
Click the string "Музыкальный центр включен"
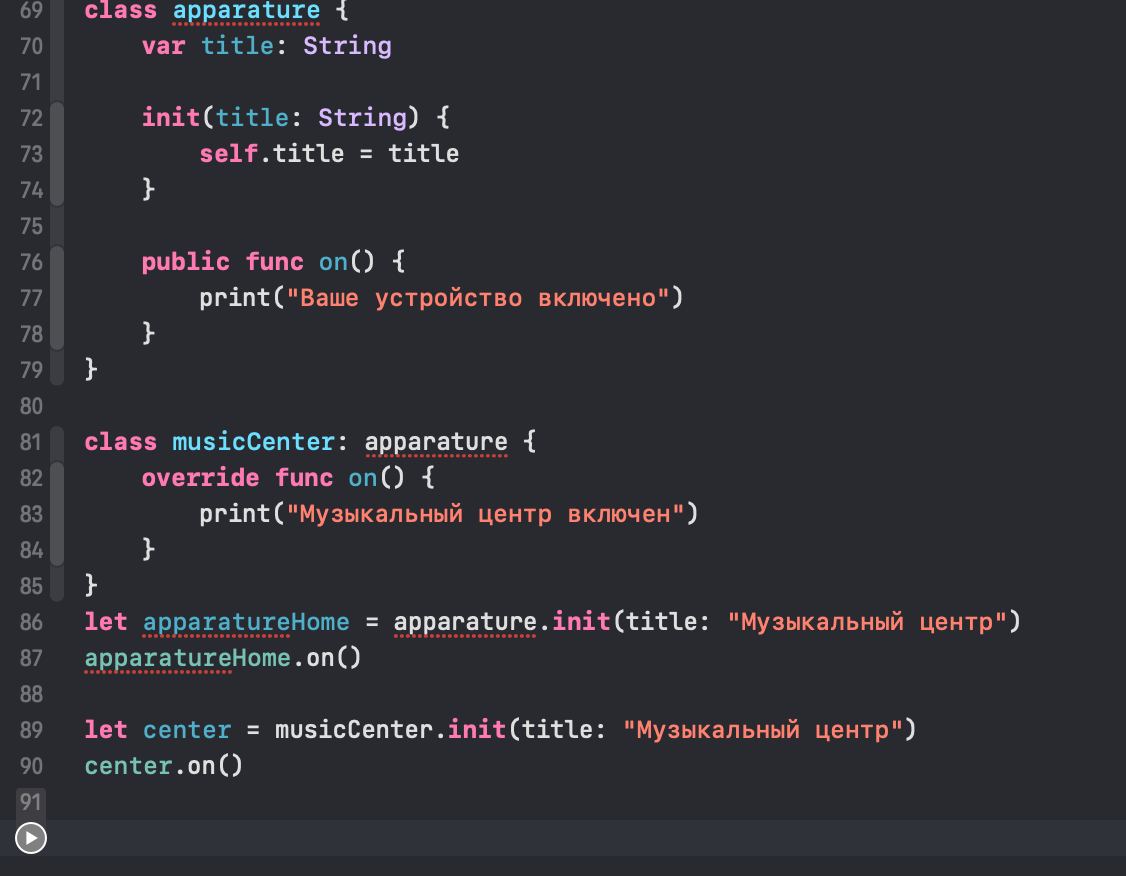tap(485, 514)
